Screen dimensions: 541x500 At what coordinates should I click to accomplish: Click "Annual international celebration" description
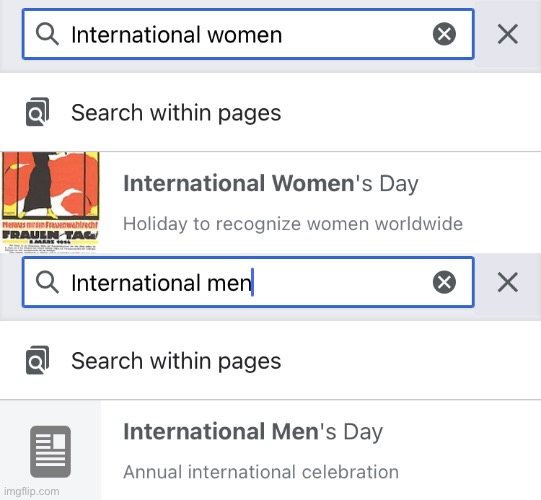click(261, 472)
